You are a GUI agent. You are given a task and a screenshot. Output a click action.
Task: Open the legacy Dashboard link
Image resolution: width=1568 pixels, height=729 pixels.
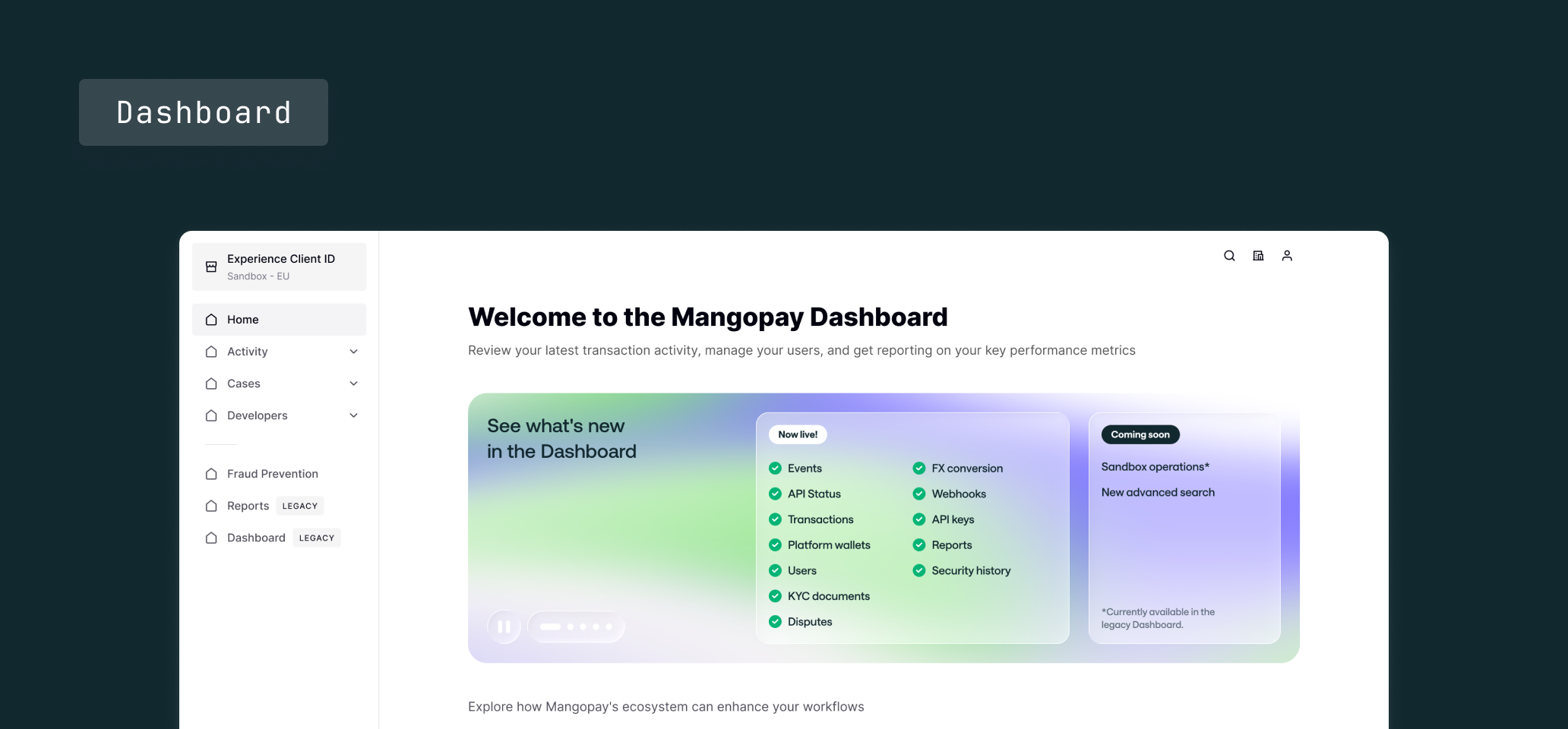click(256, 538)
